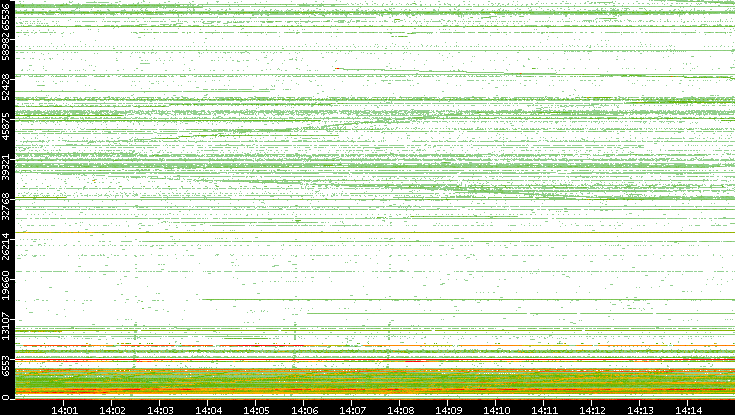Click the 14:02 time axis label
Image resolution: width=735 pixels, height=415 pixels.
point(112,410)
